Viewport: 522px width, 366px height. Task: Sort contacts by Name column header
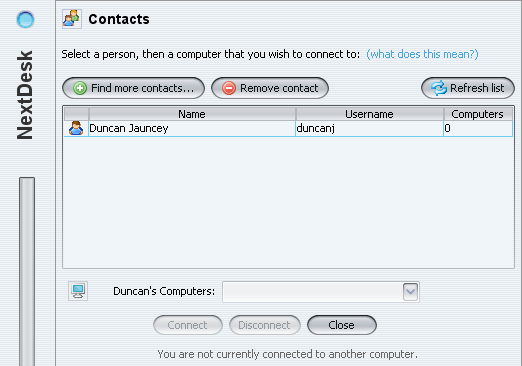192,114
